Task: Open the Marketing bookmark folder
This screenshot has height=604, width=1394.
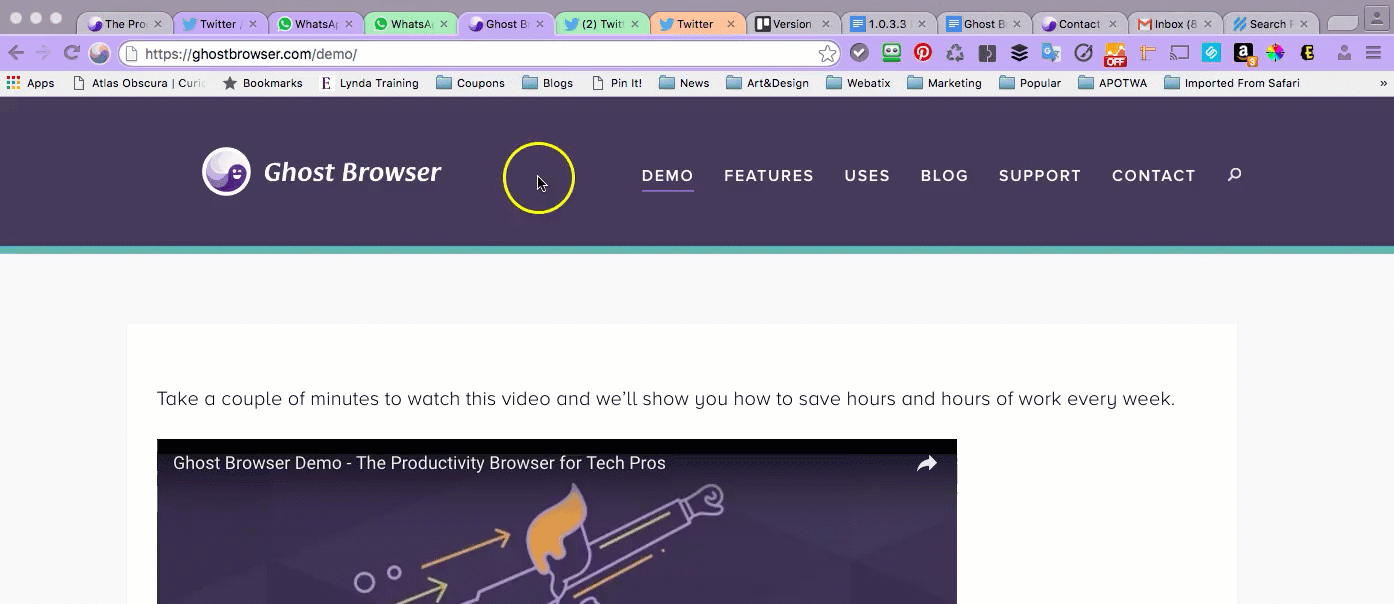Action: click(944, 83)
